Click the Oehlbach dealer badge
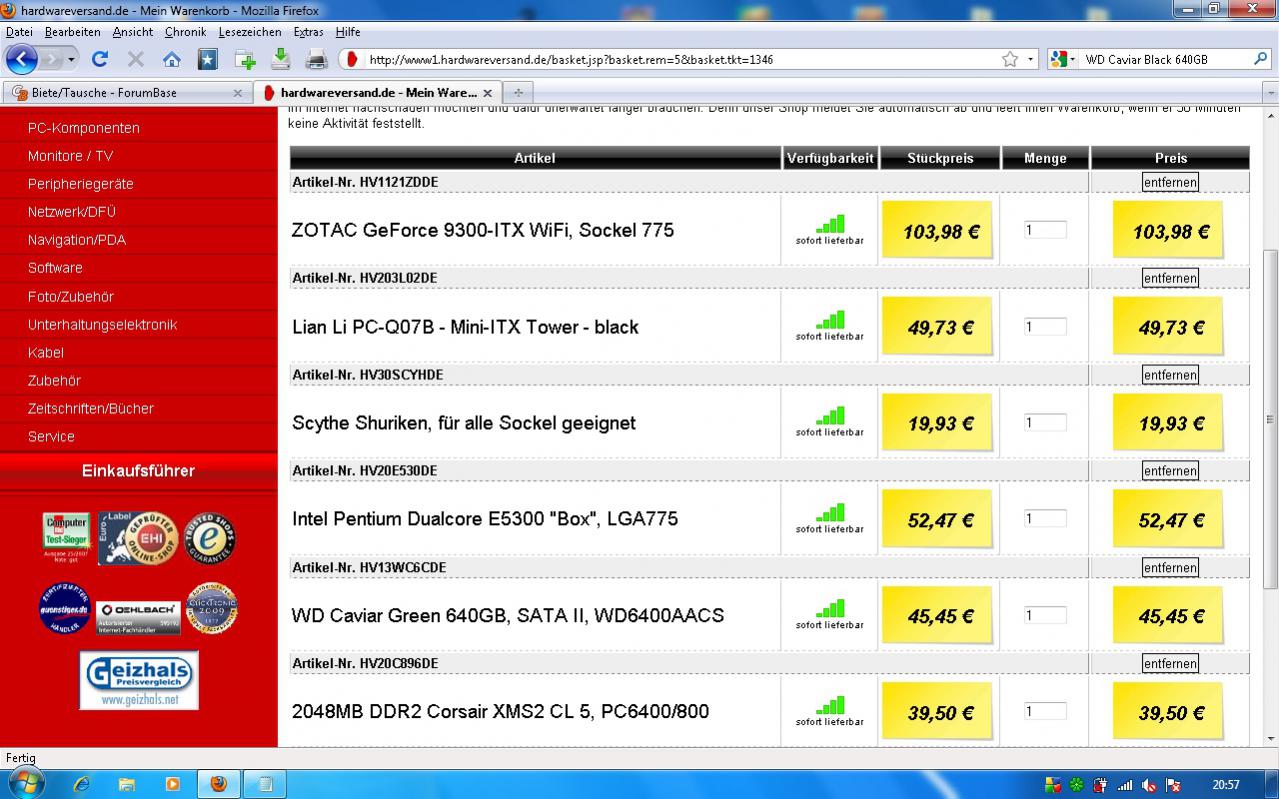 pyautogui.click(x=138, y=617)
